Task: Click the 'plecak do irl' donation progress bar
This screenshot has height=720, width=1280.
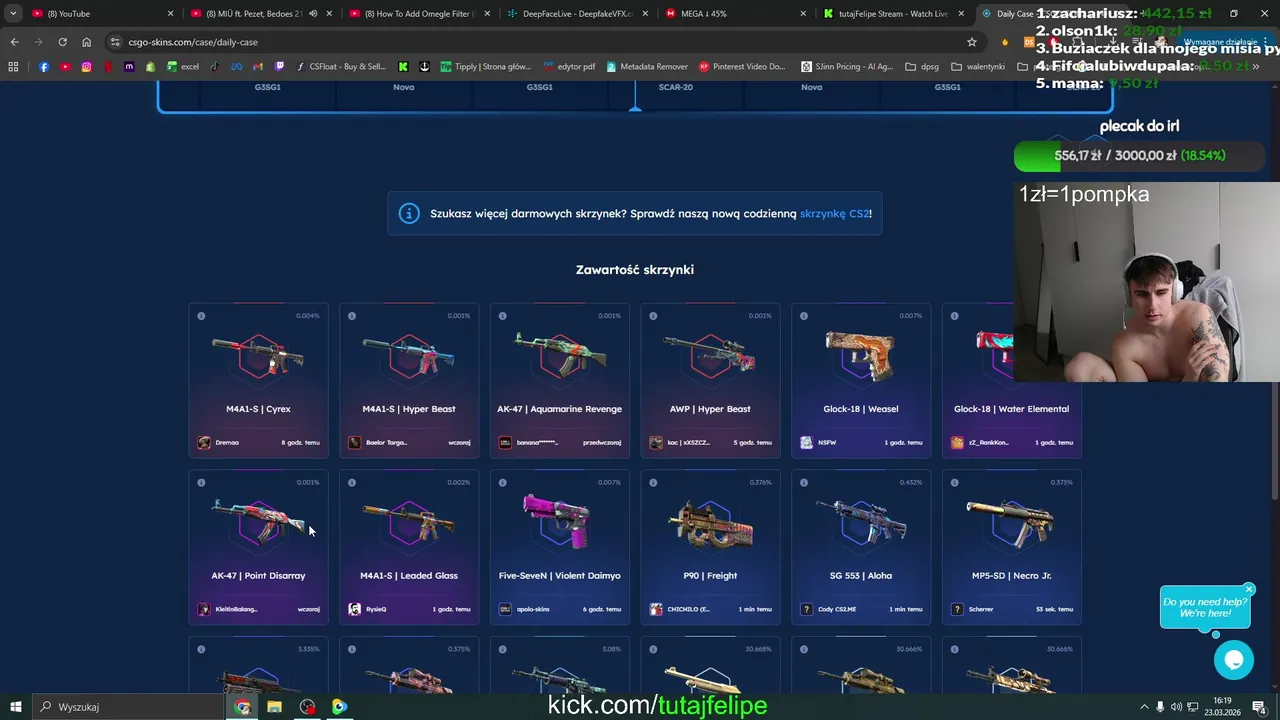Action: [x=1139, y=156]
